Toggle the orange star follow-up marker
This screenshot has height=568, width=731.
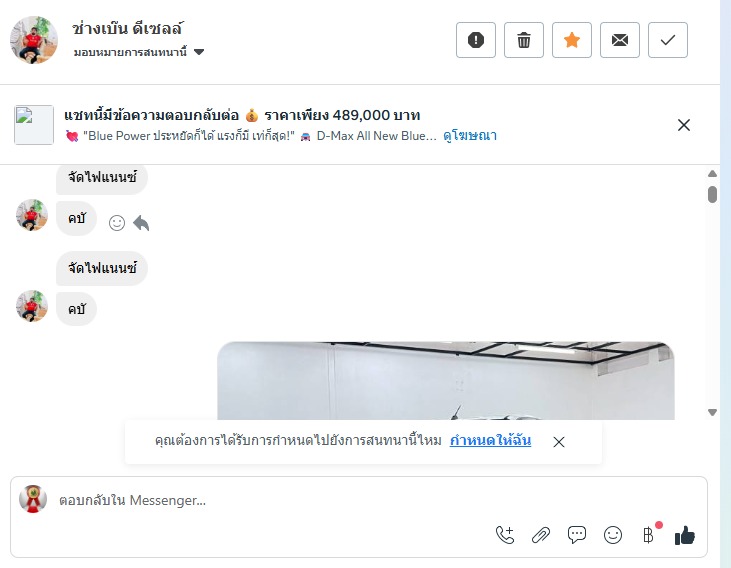tap(572, 40)
